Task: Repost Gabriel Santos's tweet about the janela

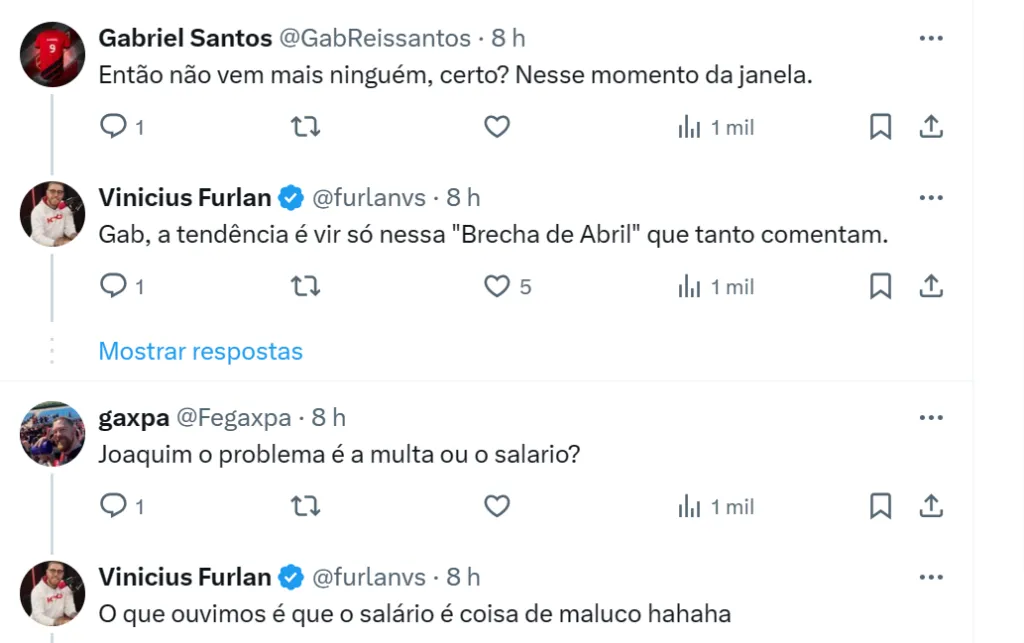Action: [x=305, y=127]
